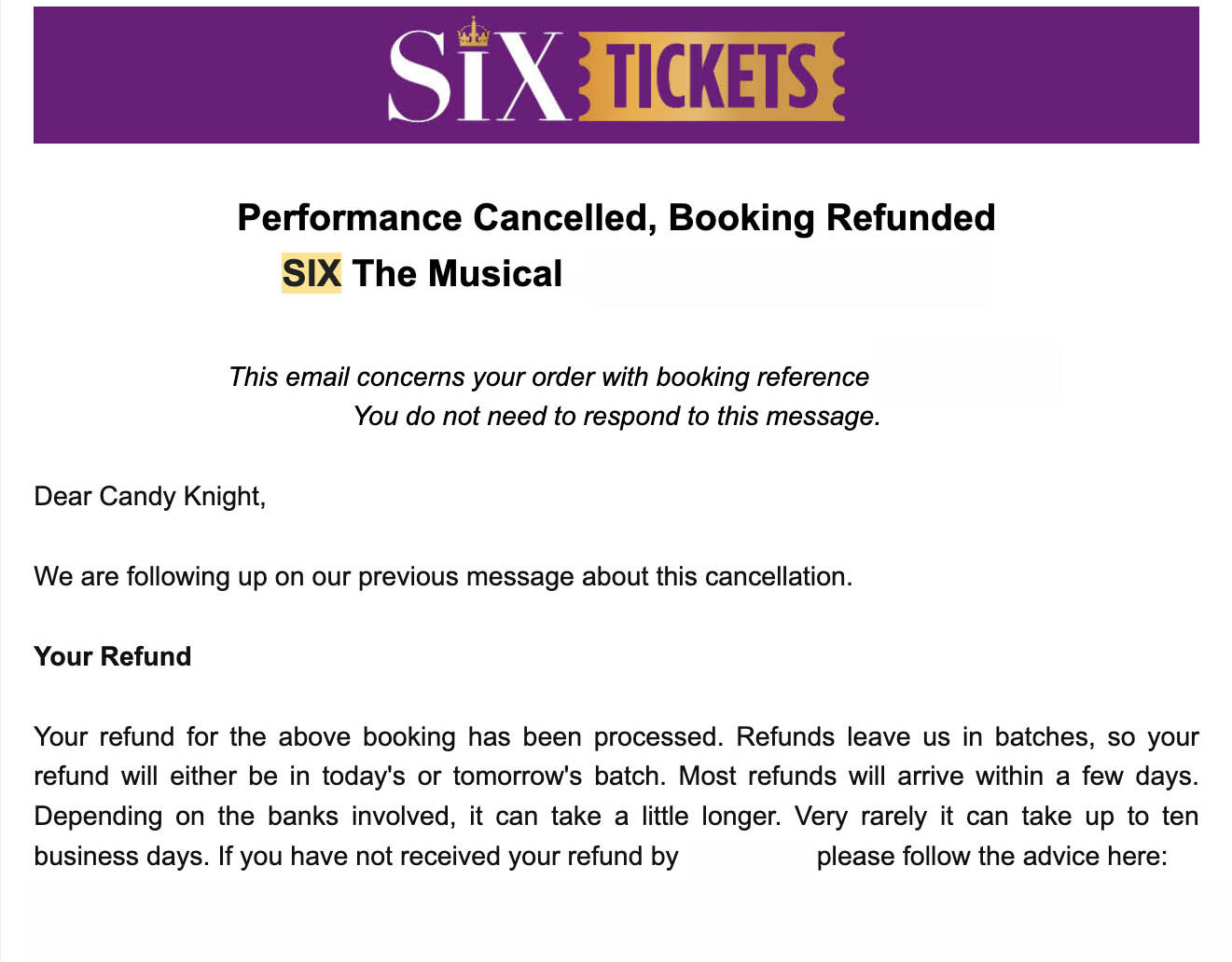Click the white SIX logo in banner
Image resolution: width=1232 pixels, height=962 pixels.
click(476, 78)
